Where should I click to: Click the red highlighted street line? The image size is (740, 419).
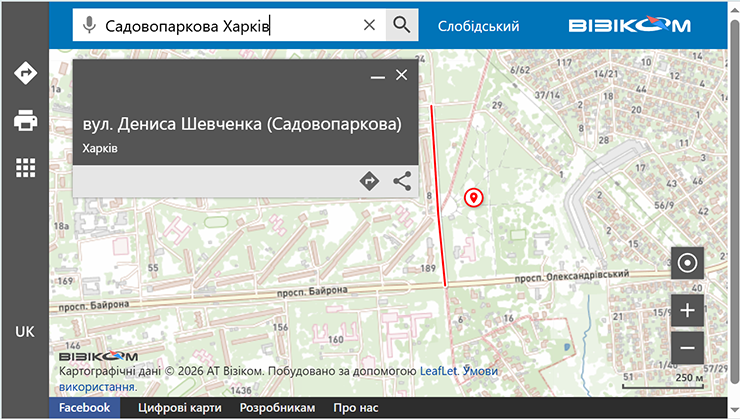click(x=438, y=196)
